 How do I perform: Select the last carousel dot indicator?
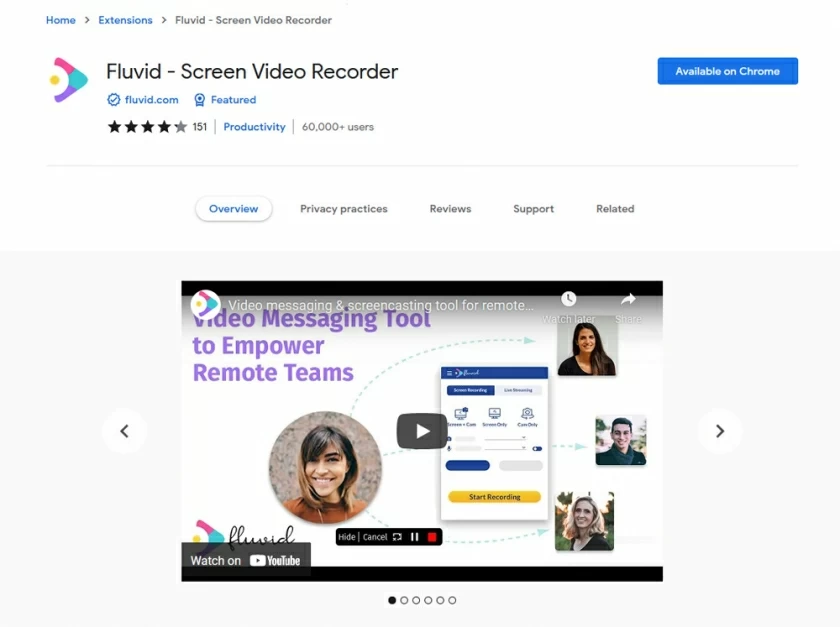click(452, 600)
